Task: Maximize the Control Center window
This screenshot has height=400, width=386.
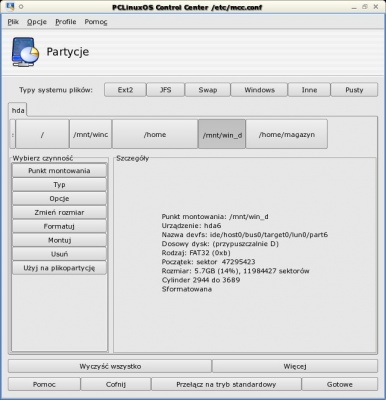Action: point(365,7)
